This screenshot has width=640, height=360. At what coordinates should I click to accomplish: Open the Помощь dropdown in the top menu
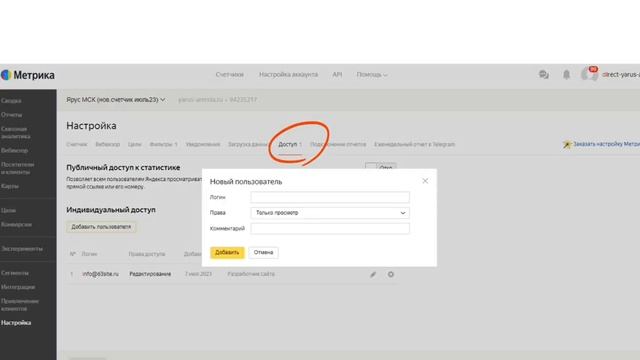(371, 75)
